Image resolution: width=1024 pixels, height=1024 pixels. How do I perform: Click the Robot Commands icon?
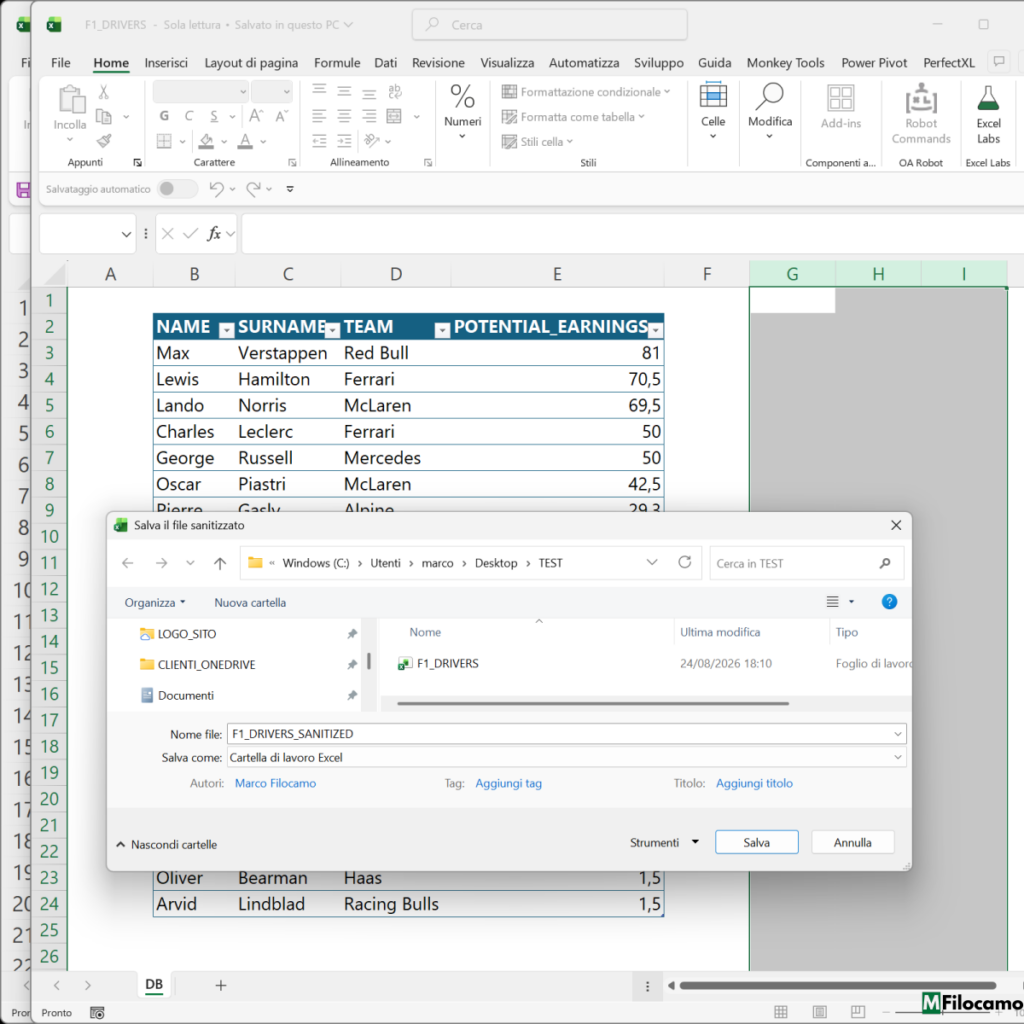pos(921,98)
